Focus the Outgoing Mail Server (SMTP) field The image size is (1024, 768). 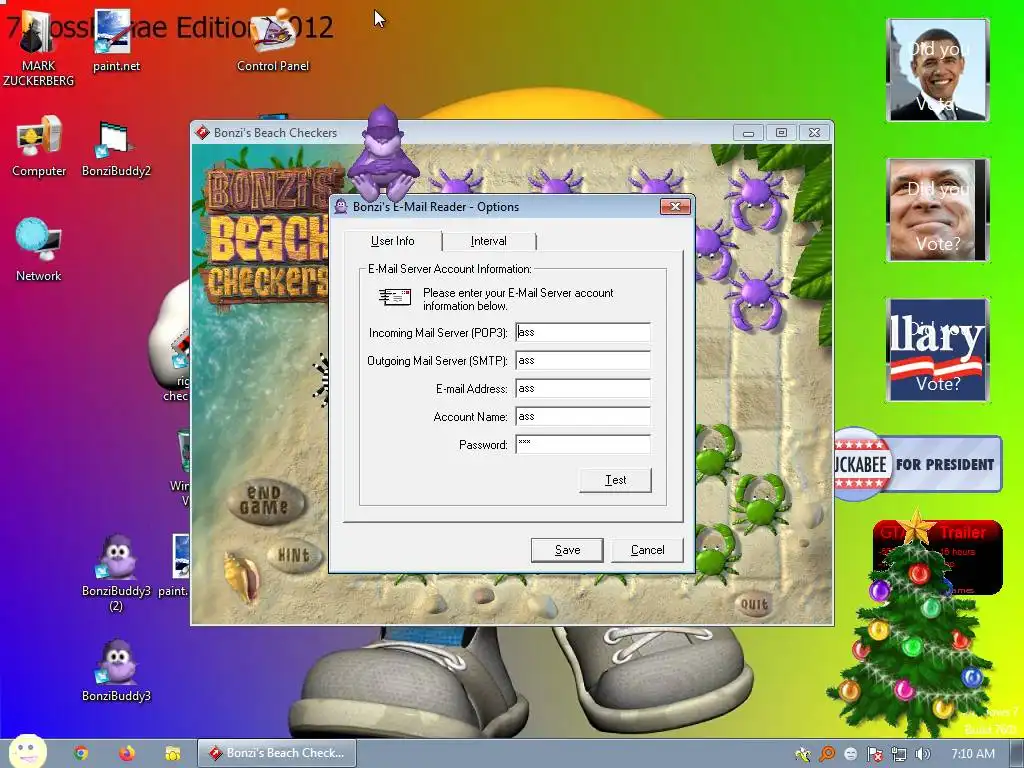point(583,360)
